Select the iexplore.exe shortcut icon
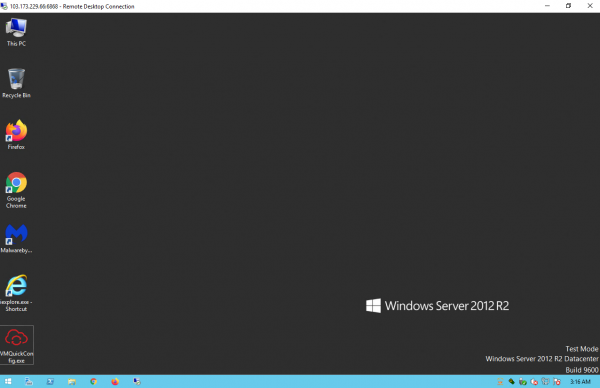 (16, 293)
